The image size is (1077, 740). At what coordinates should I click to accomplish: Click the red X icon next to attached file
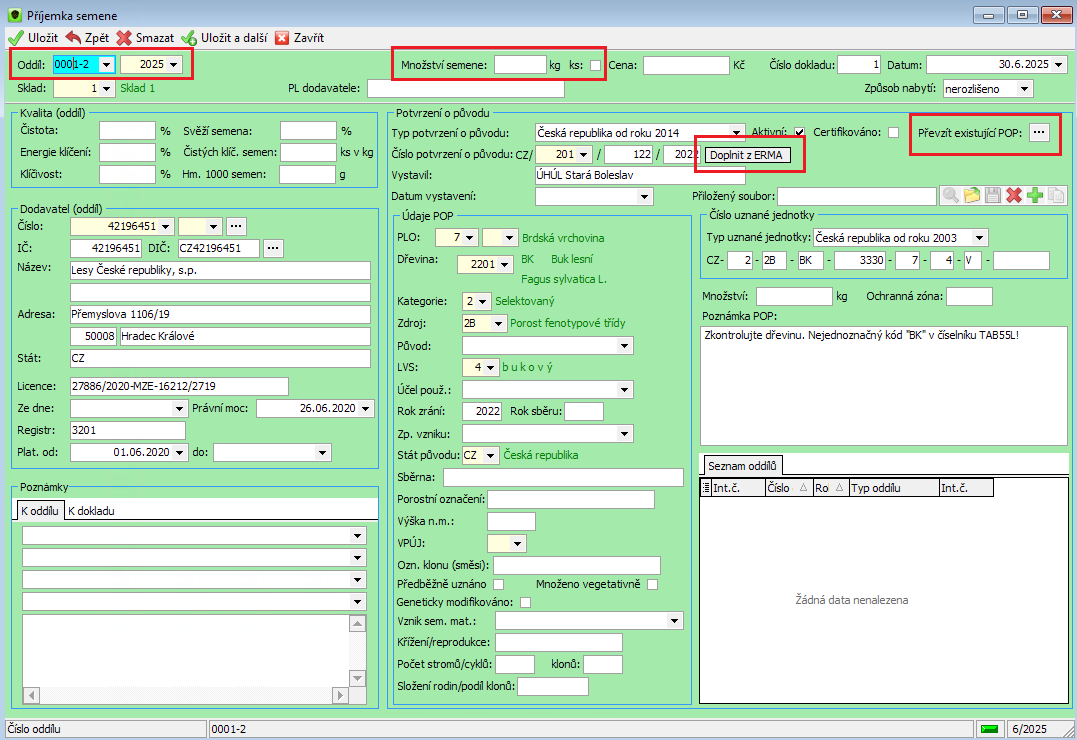click(1014, 196)
